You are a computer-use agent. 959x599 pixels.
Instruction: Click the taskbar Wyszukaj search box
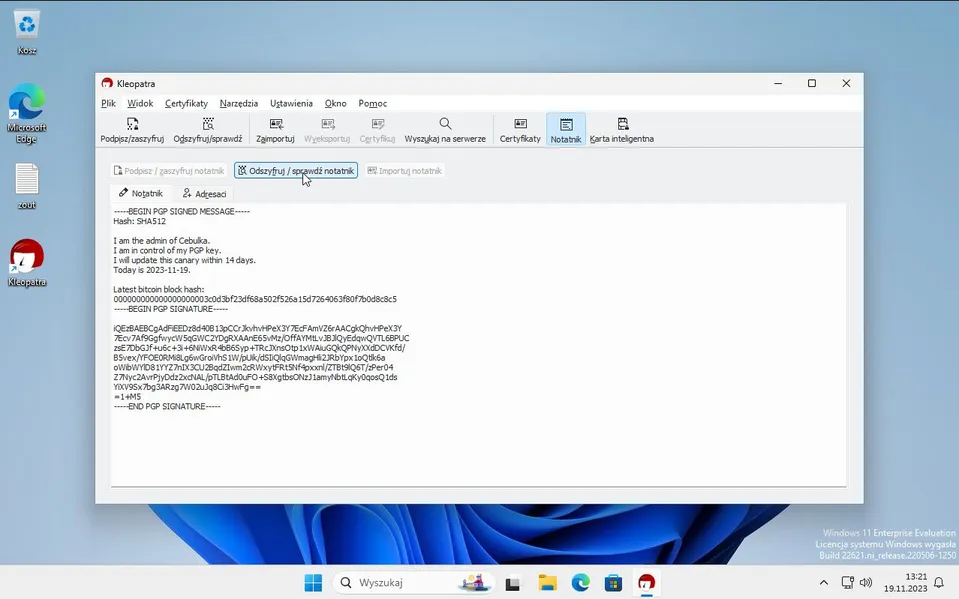tap(413, 582)
